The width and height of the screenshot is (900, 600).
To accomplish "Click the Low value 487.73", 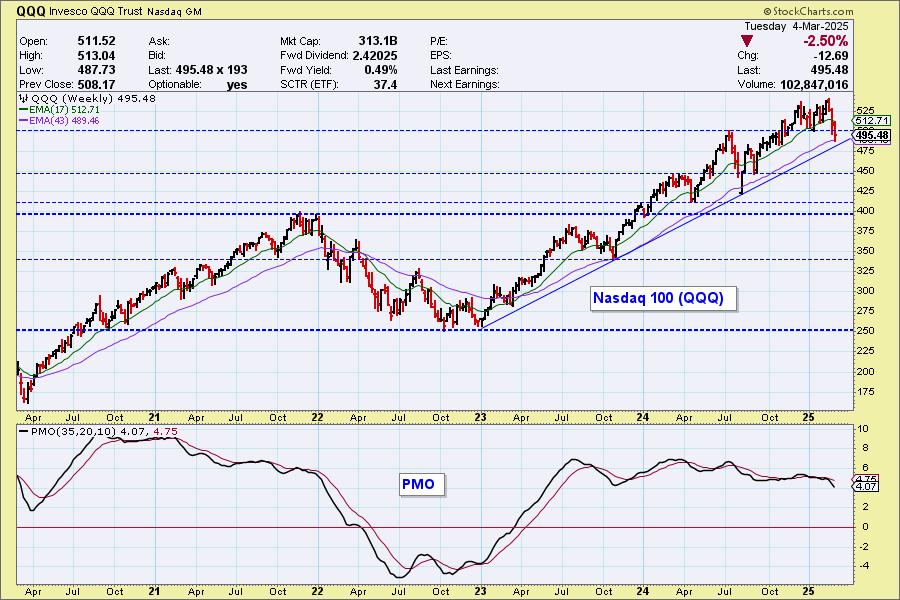I will click(x=96, y=70).
